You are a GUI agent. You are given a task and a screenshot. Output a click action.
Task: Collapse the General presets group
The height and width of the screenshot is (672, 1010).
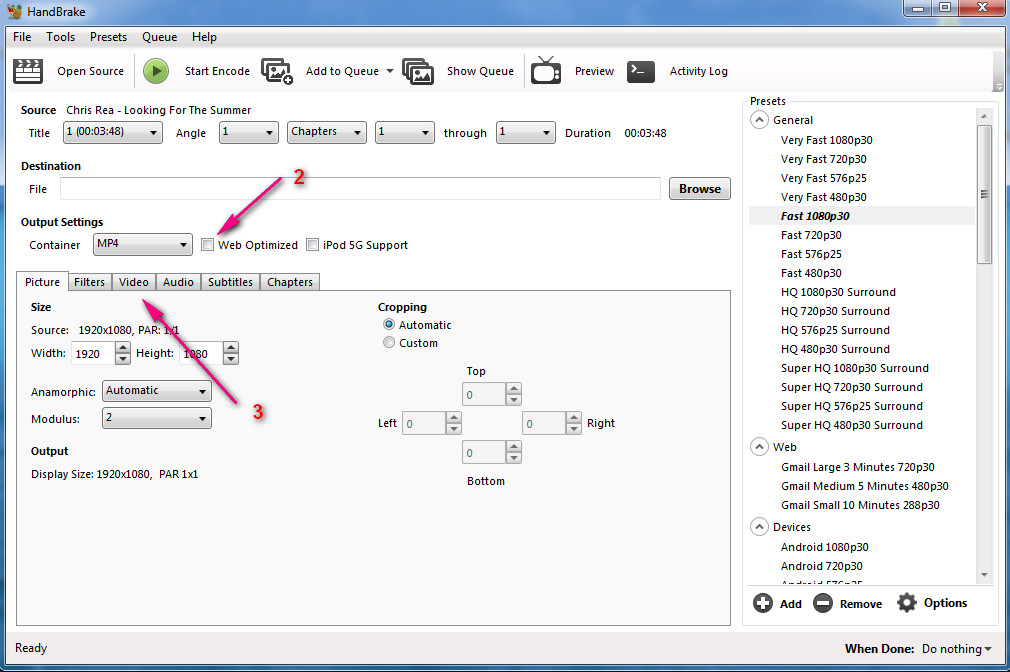pyautogui.click(x=759, y=120)
